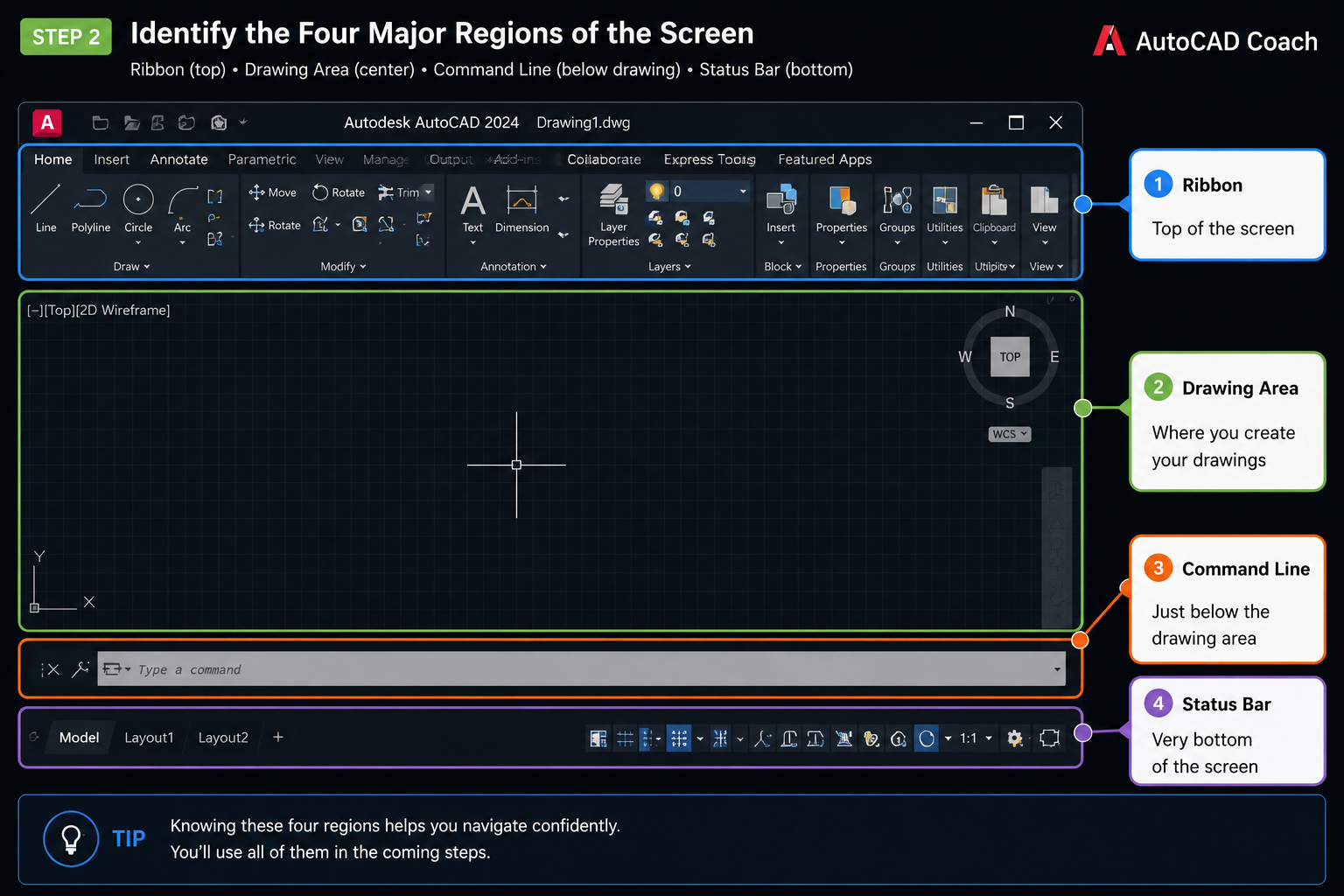The height and width of the screenshot is (896, 1344).
Task: Click the N direction on the ViewCube compass
Action: pyautogui.click(x=1010, y=311)
